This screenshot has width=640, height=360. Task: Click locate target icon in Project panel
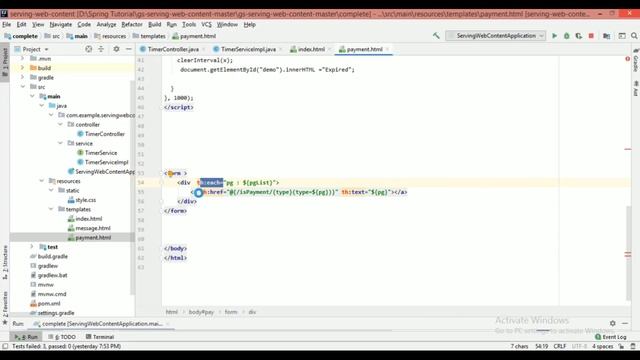tap(89, 49)
